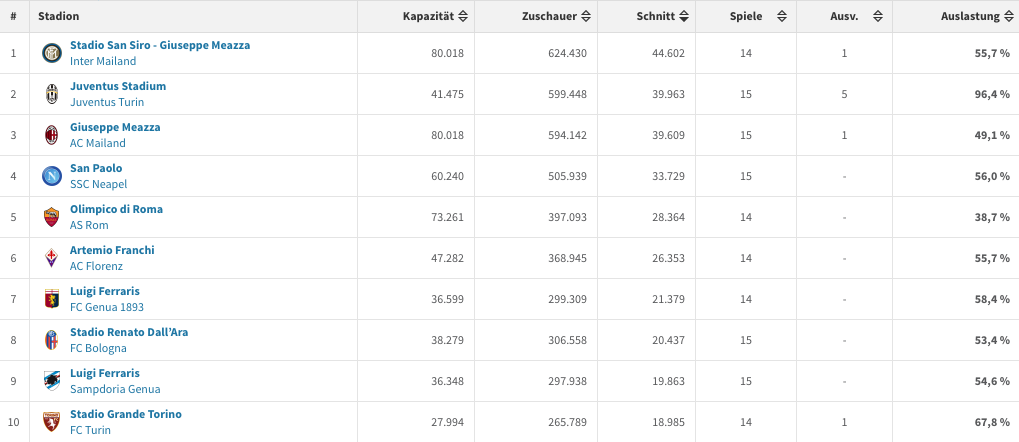This screenshot has width=1019, height=442.
Task: Open the FC Genua 1893 team link
Action: coord(107,307)
